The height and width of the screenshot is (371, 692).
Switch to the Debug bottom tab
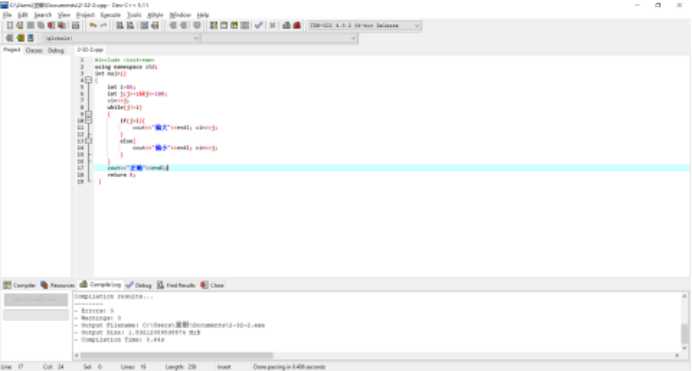point(139,285)
